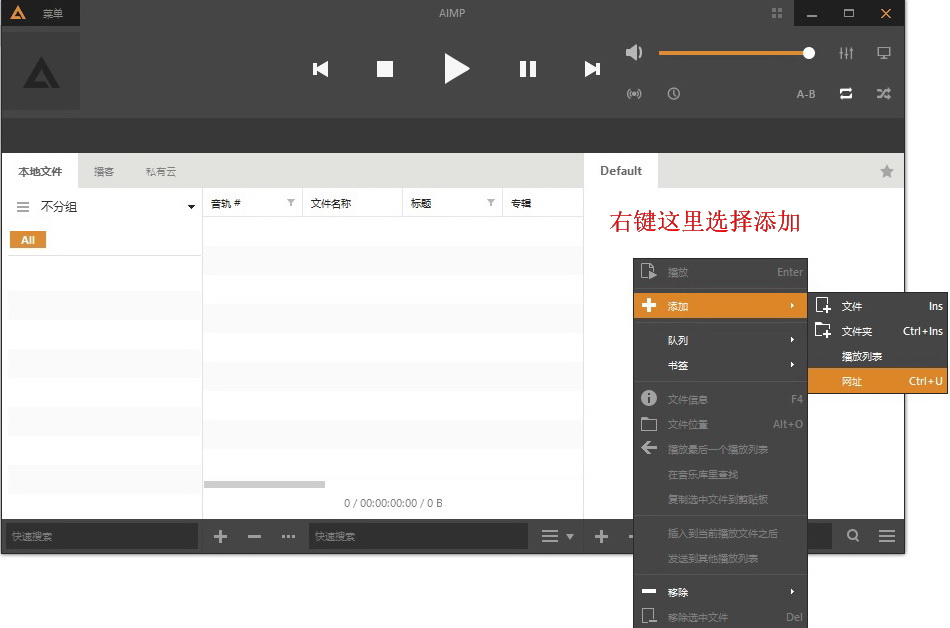The width and height of the screenshot is (950, 628).
Task: Open the sleep timer clock icon
Action: 673,93
